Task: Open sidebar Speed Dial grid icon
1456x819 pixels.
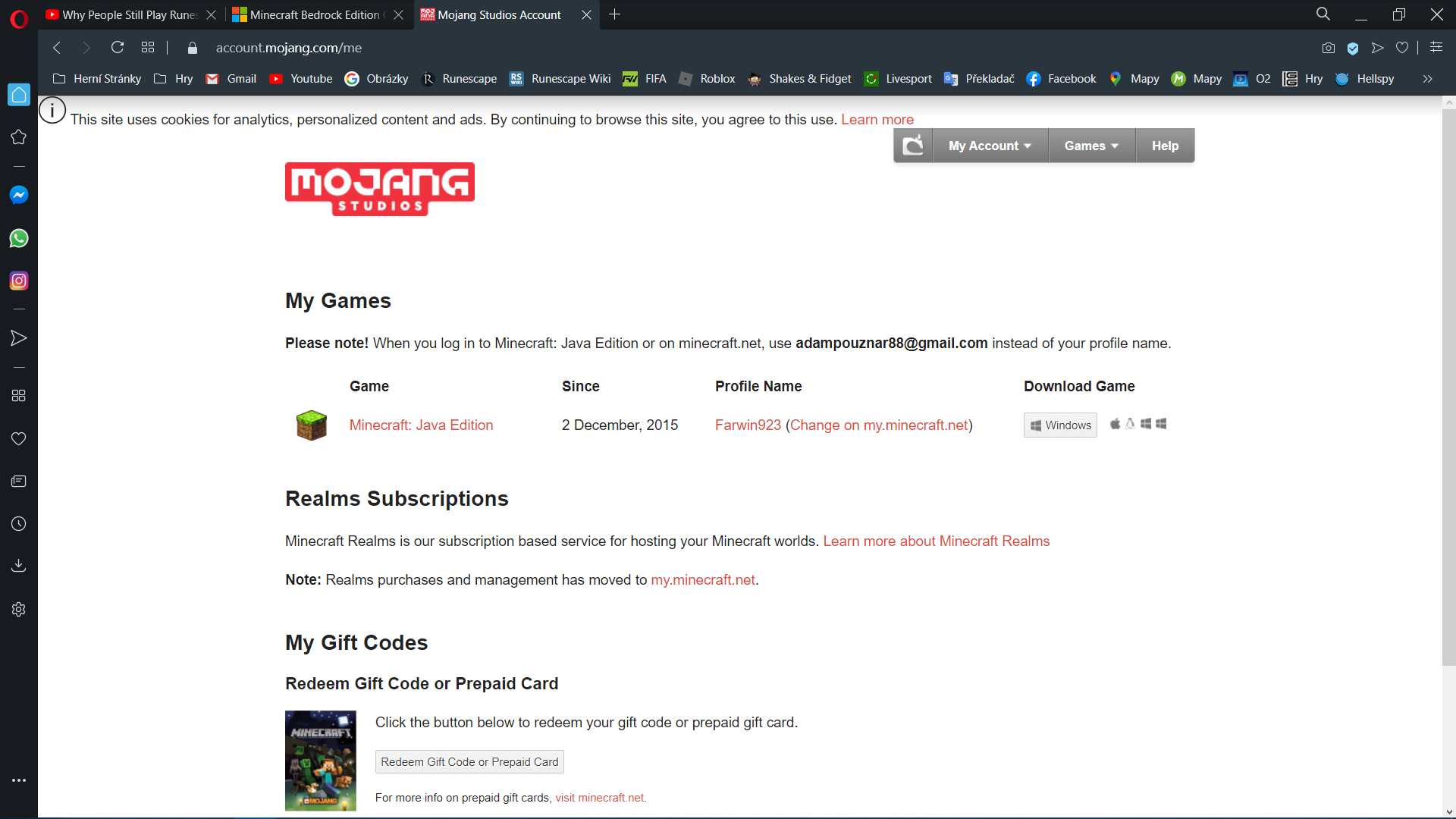Action: coord(19,396)
